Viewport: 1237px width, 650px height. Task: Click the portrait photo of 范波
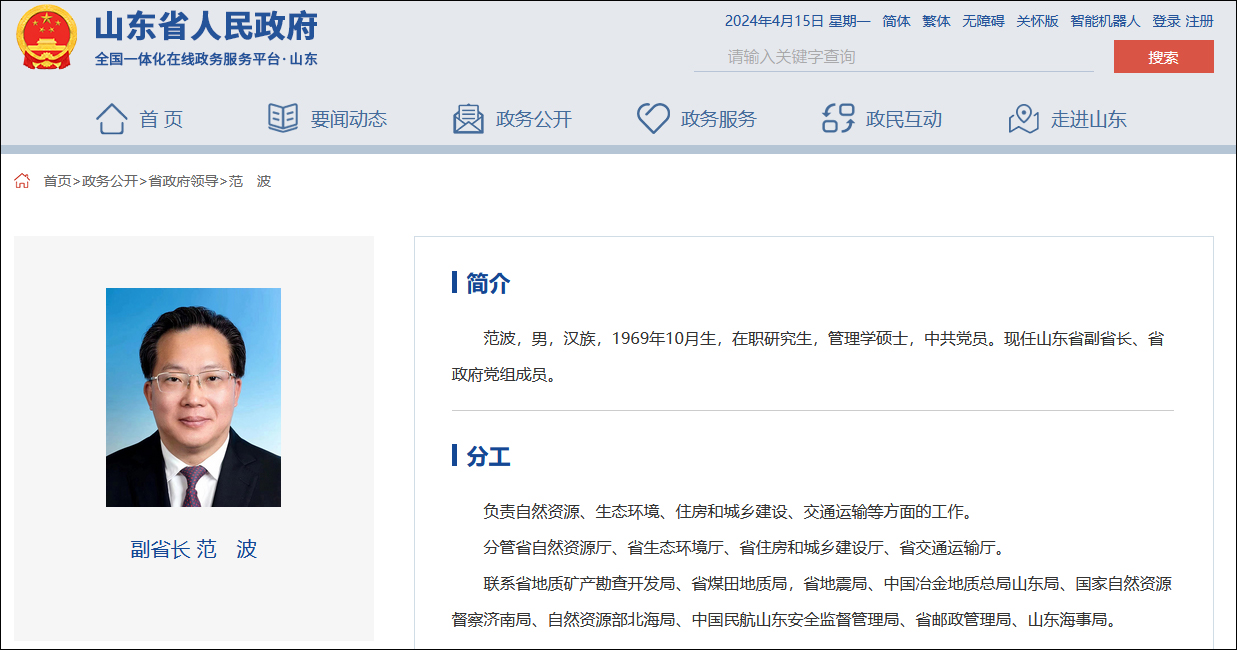(193, 397)
